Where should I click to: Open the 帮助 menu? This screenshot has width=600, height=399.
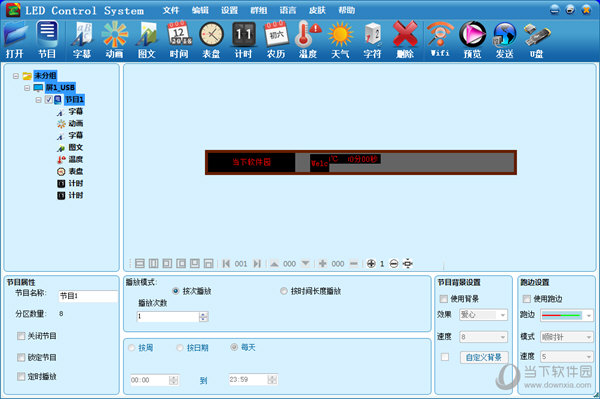(347, 10)
